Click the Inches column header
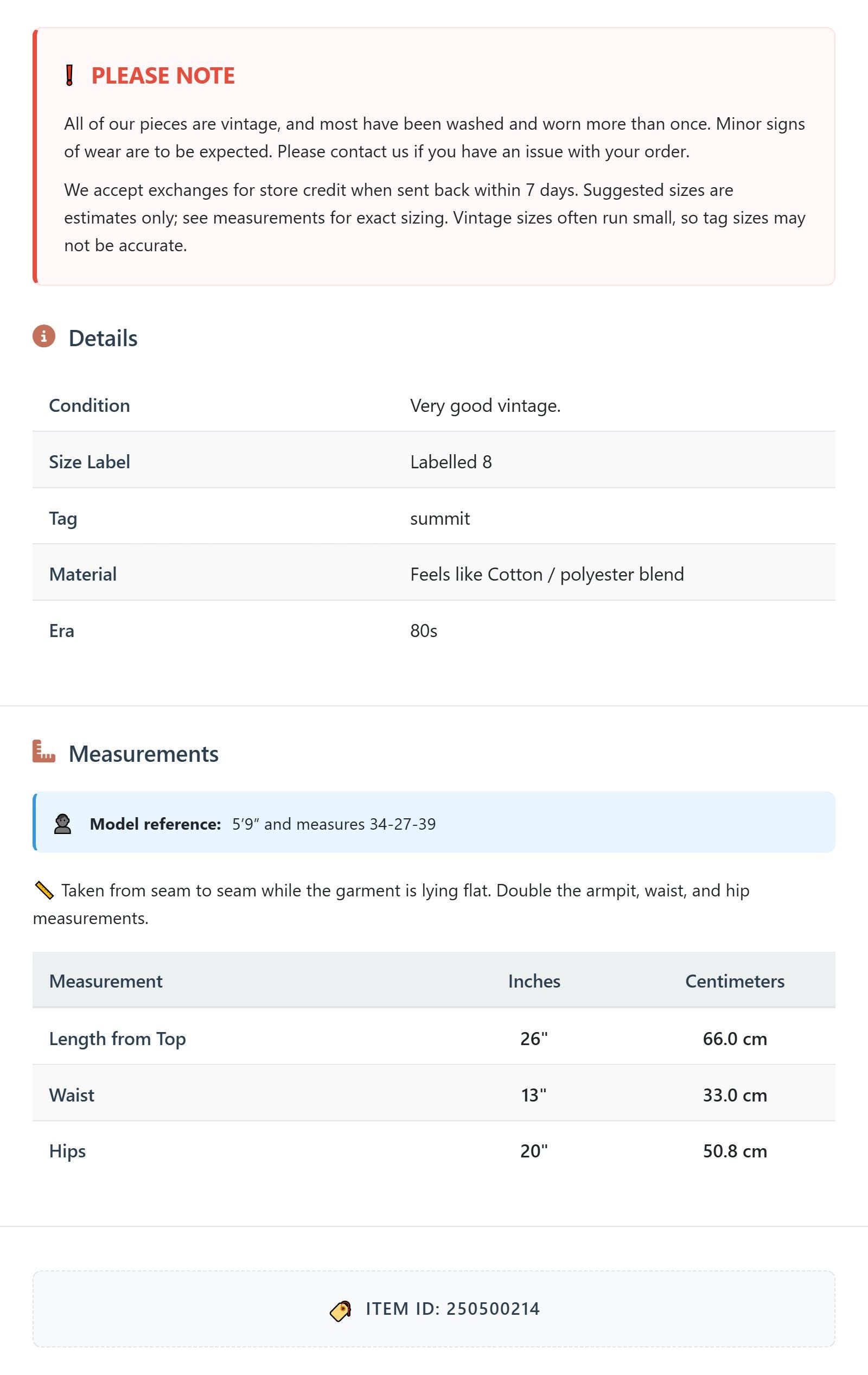Viewport: 868px width, 1375px height. click(x=534, y=981)
